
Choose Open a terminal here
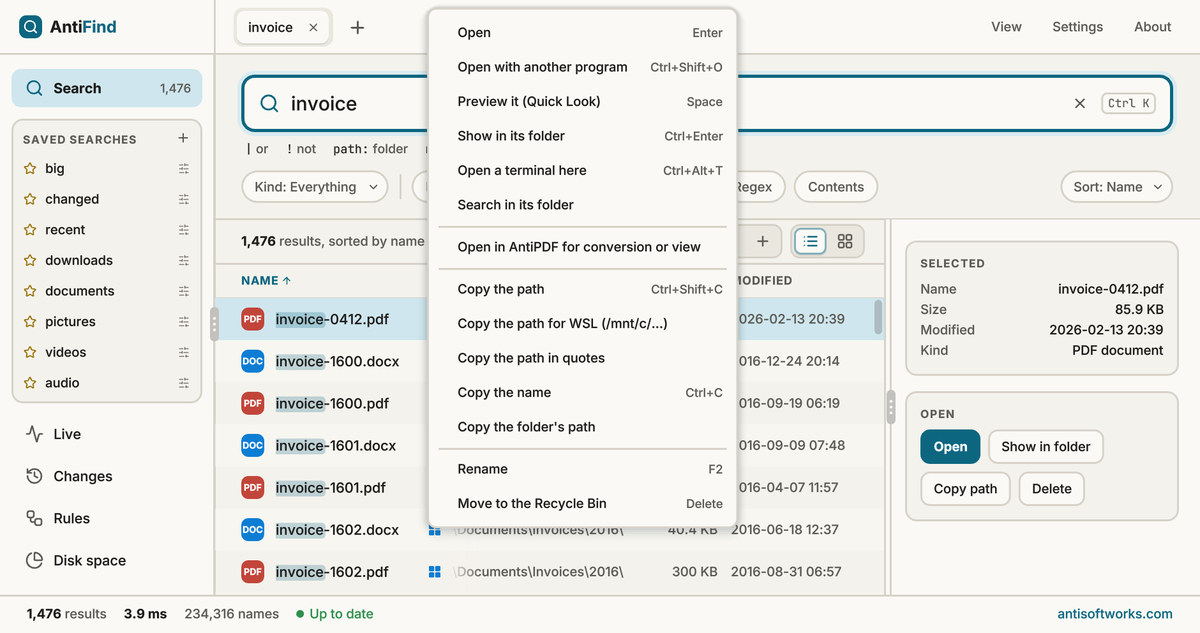tap(582, 170)
